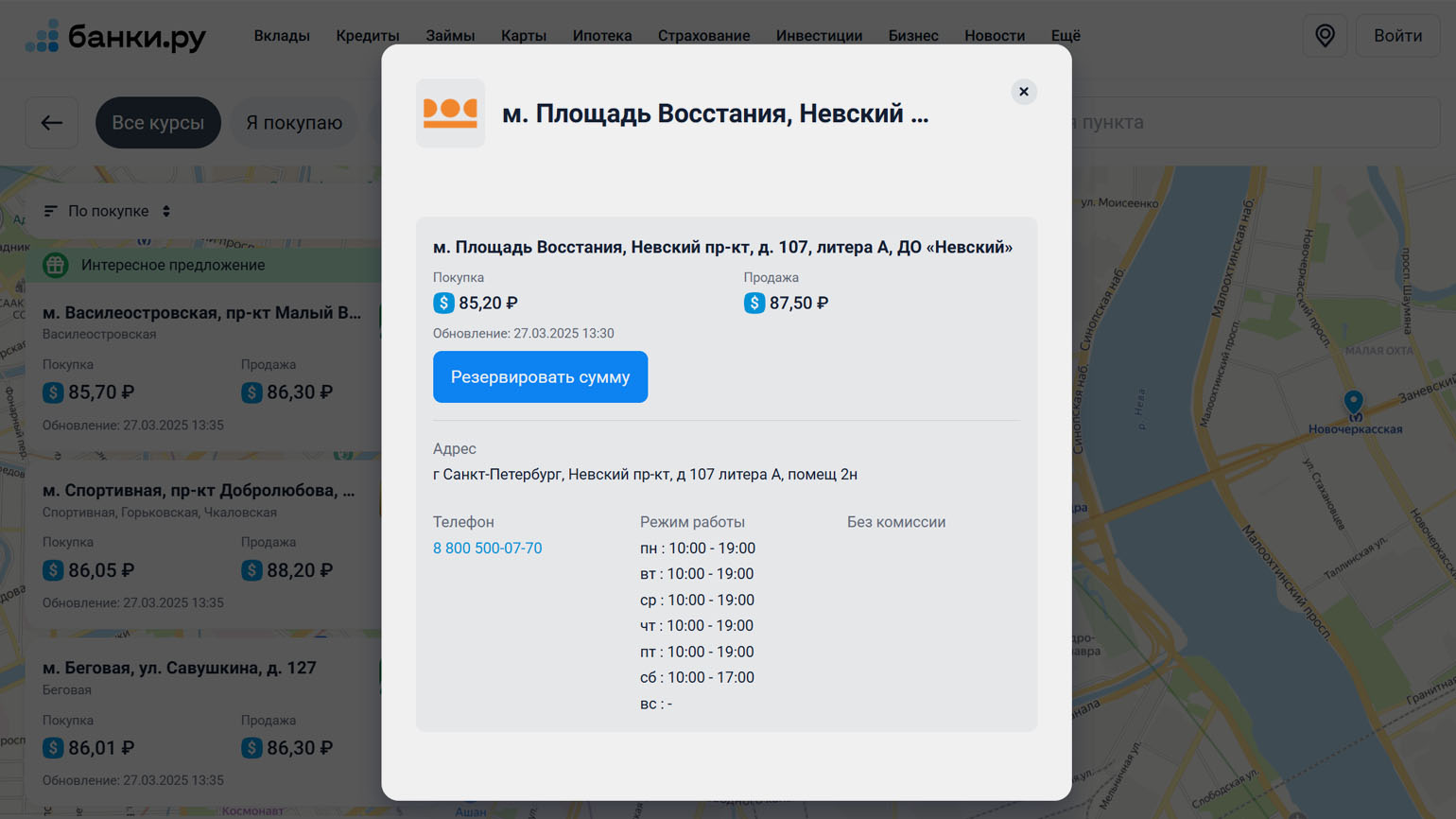Open the По покупке sort dropdown
Viewport: 1456px width, 819px height.
click(108, 211)
